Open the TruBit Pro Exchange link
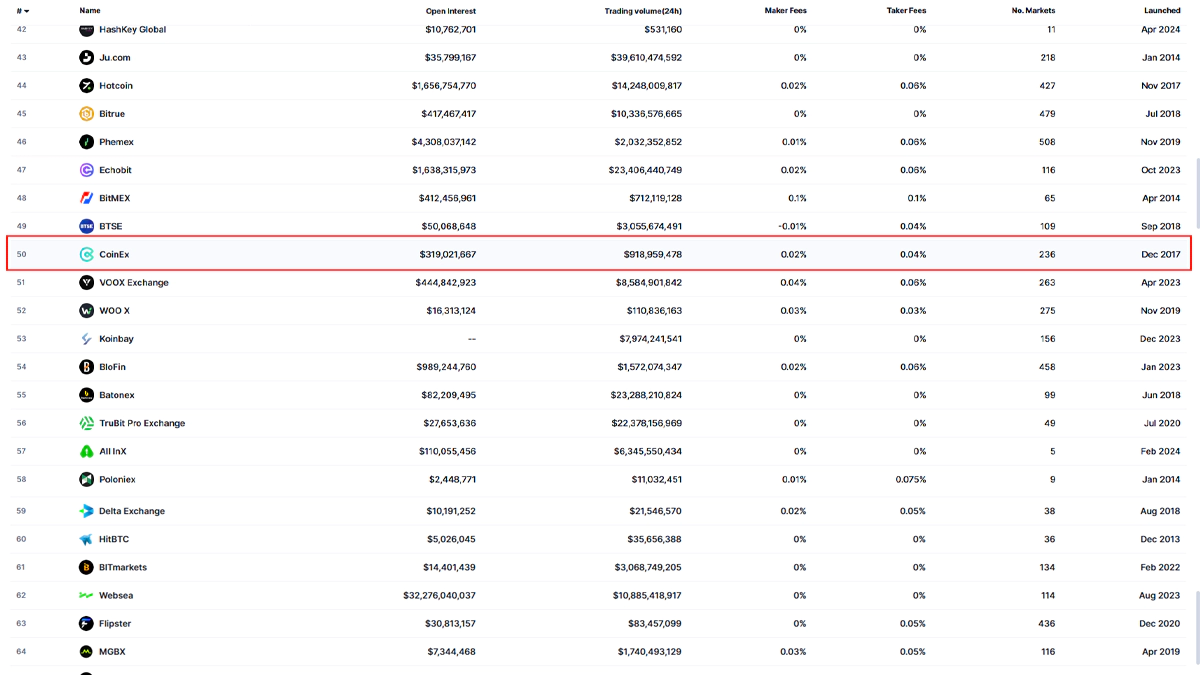This screenshot has height=675, width=1200. tap(142, 423)
